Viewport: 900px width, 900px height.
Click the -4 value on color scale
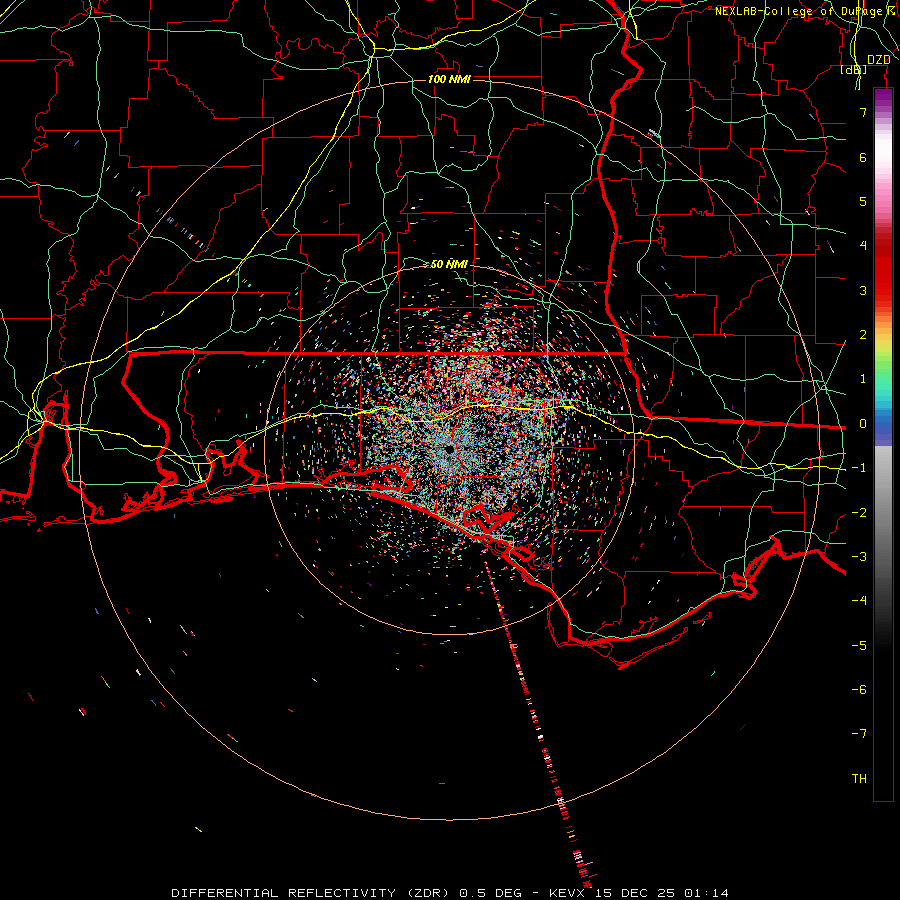click(x=859, y=601)
